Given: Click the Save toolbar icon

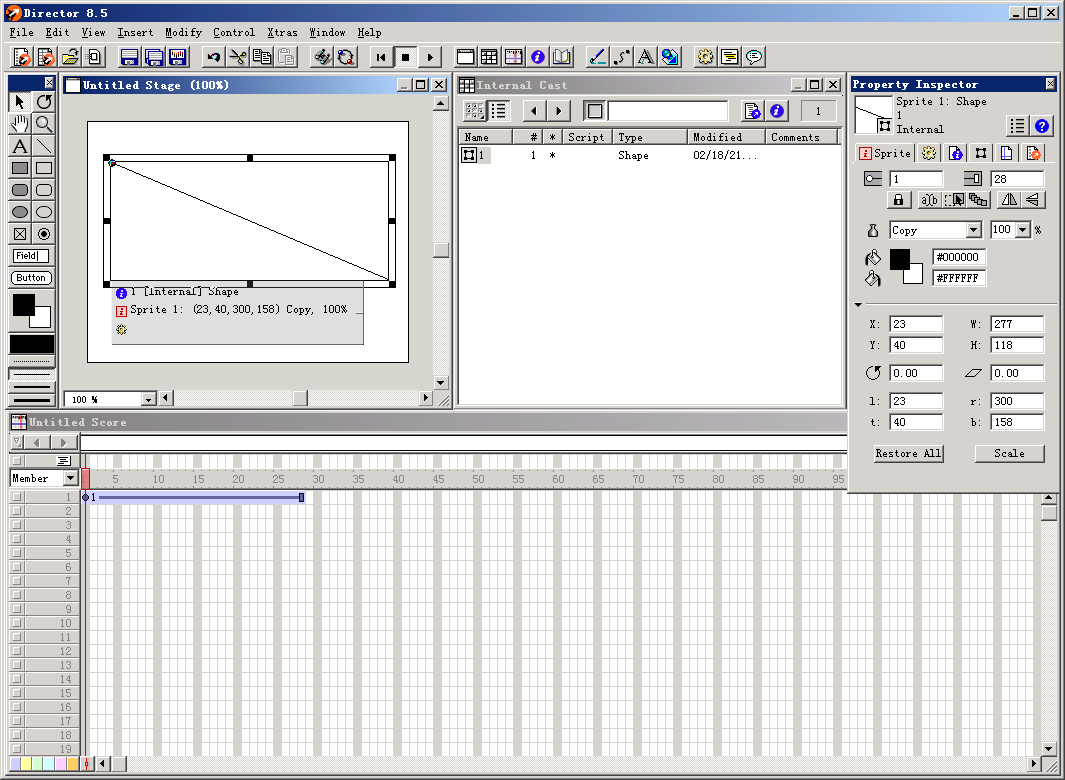Looking at the screenshot, I should click(129, 57).
